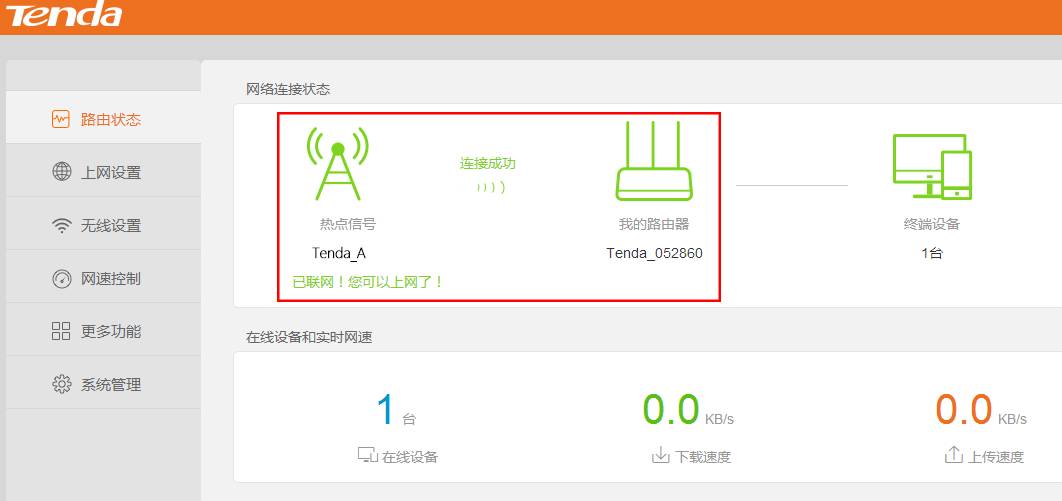Open the 无线设置 menu item
The height and width of the screenshot is (501, 1062).
(104, 225)
